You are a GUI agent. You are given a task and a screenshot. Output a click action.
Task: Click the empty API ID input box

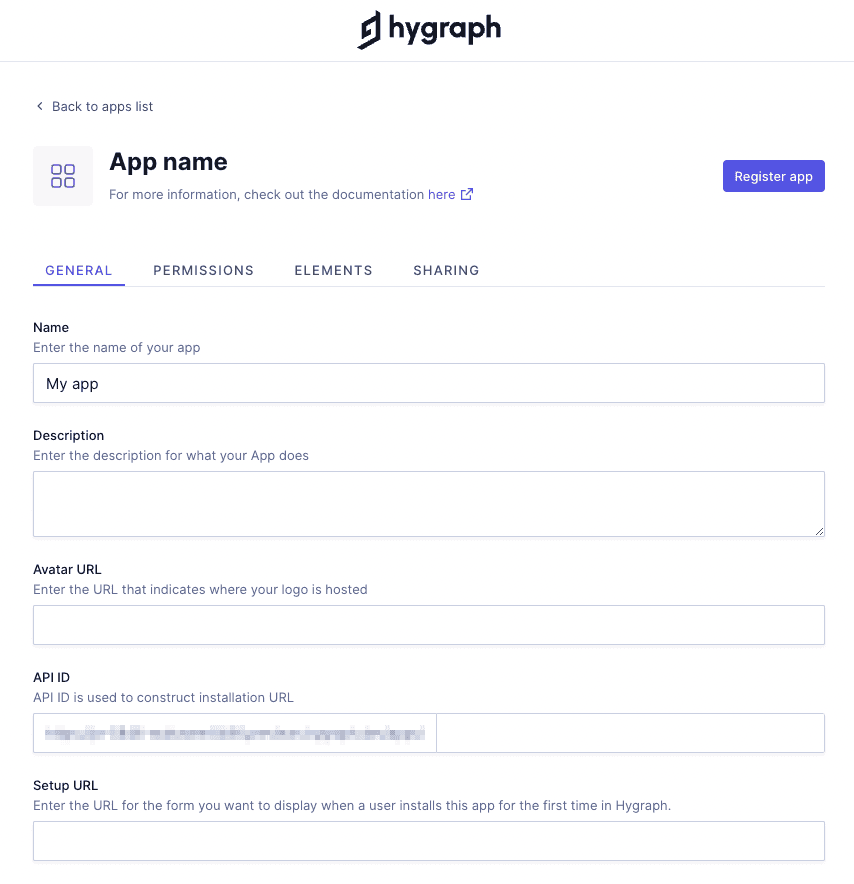point(630,733)
